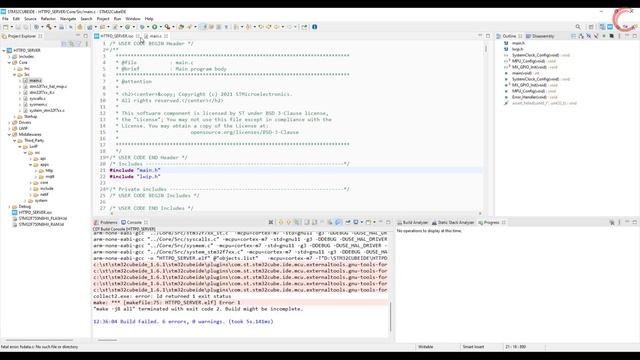Viewport: 640px width, 360px height.
Task: Expand the Drivers folder
Action: [9, 122]
